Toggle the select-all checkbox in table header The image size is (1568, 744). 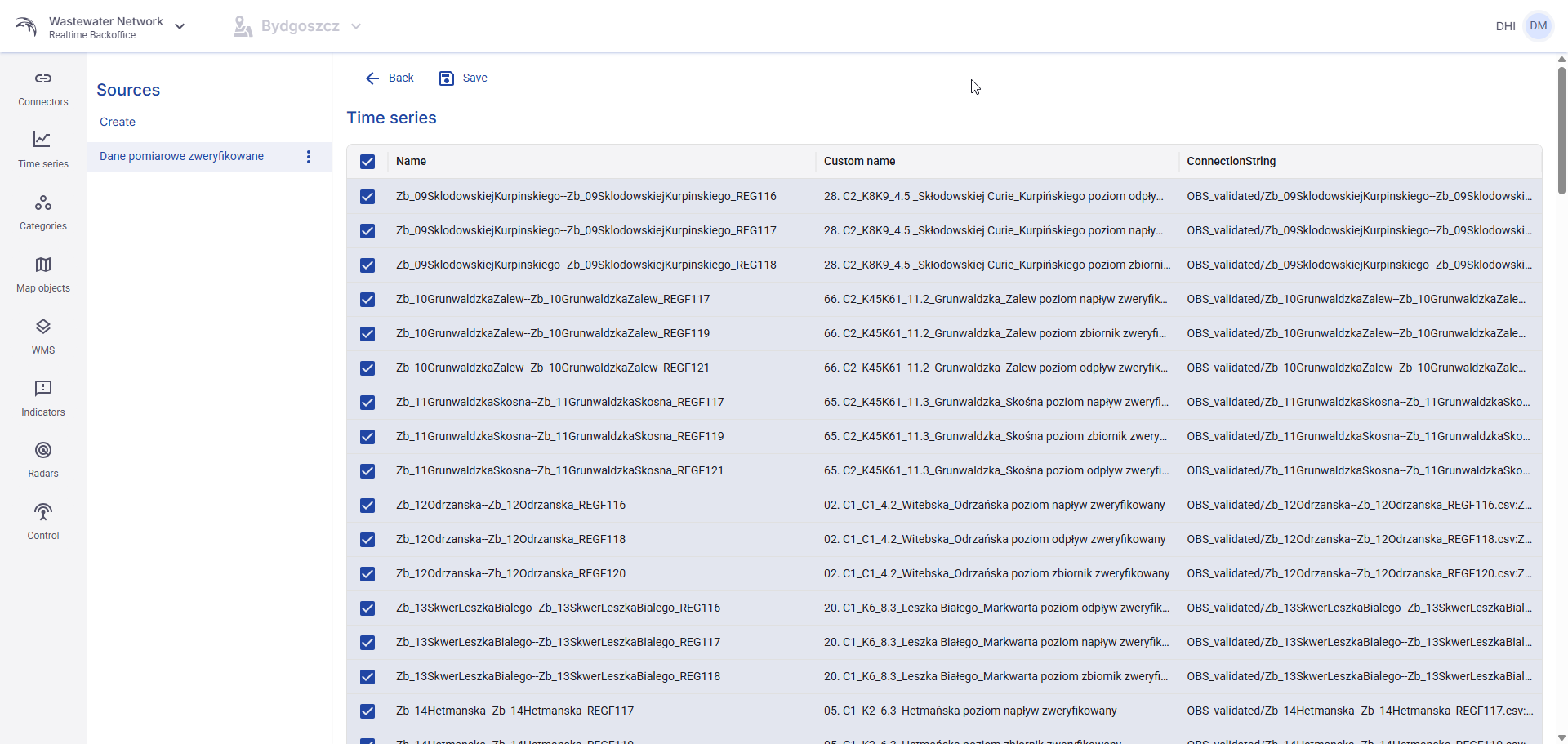click(x=367, y=162)
